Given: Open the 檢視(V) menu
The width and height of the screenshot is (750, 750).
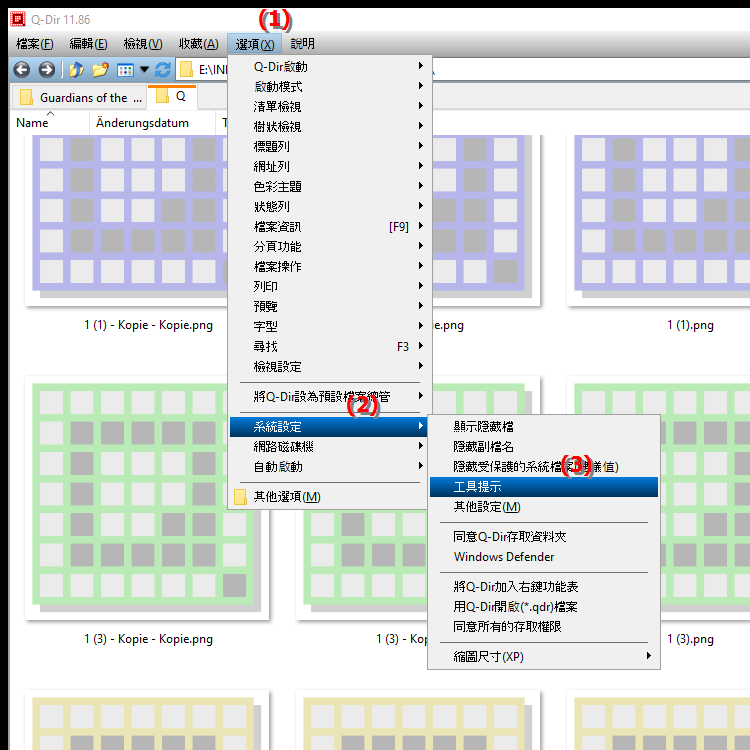Looking at the screenshot, I should (143, 44).
